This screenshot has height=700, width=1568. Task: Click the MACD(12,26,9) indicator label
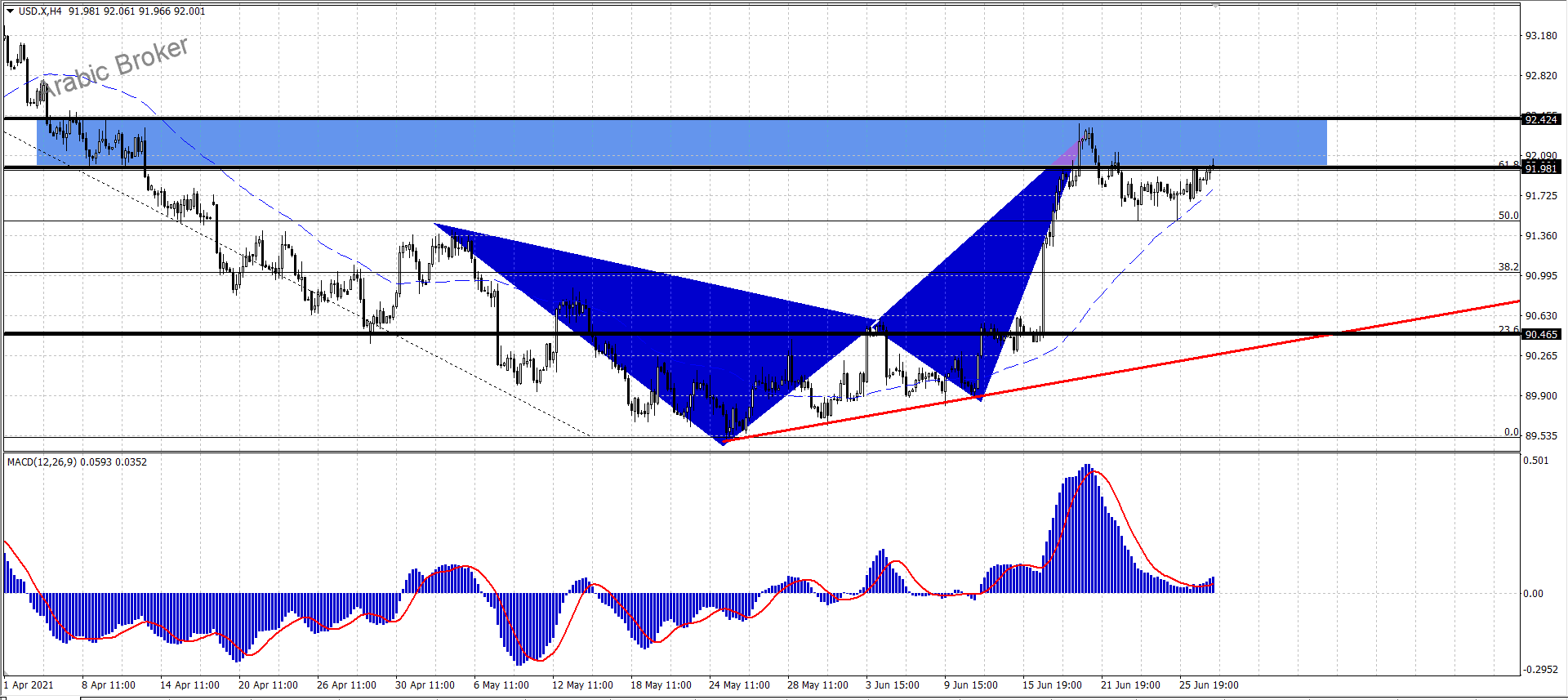click(x=42, y=462)
